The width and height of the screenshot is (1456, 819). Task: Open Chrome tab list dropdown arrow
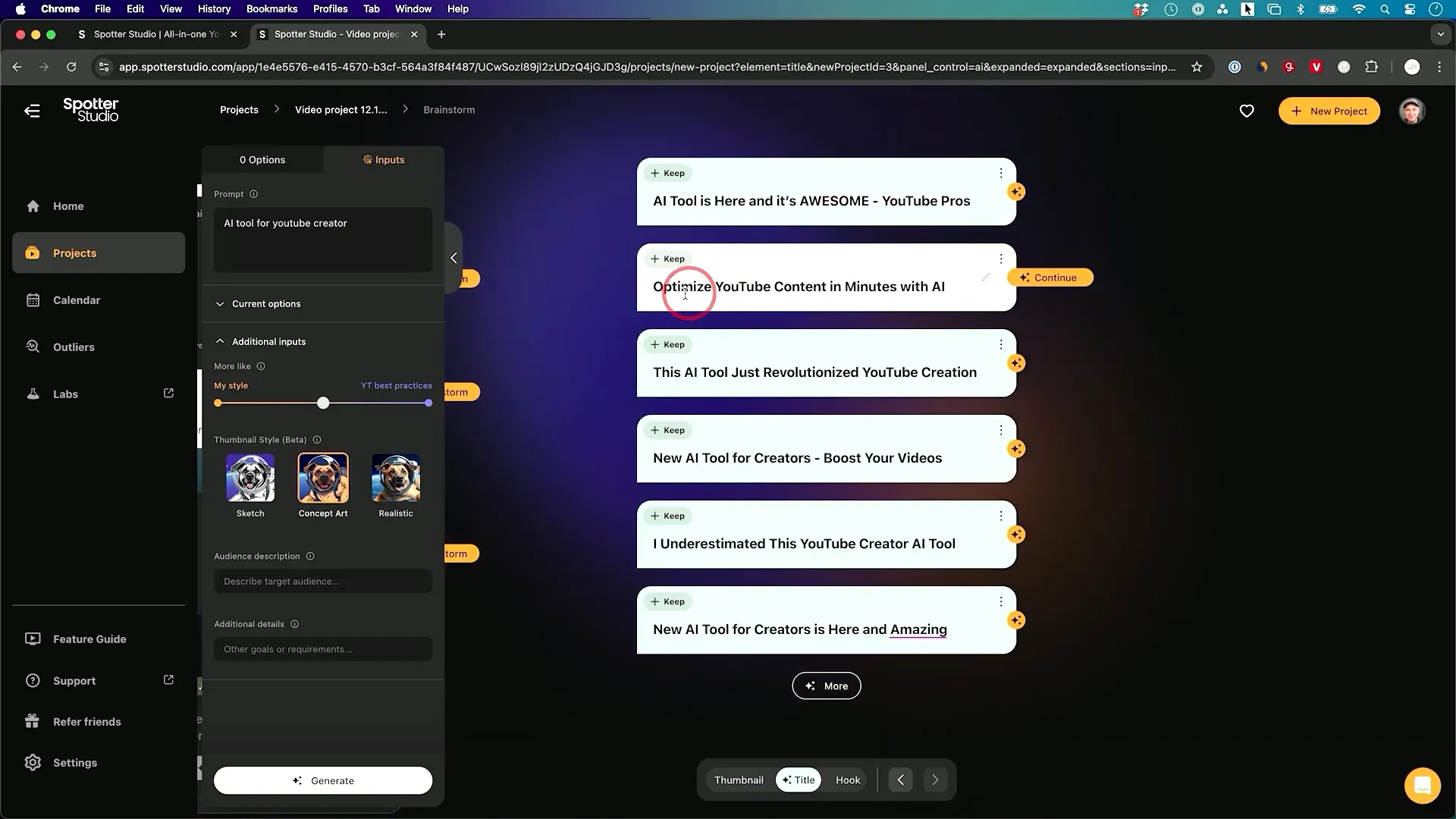1440,34
